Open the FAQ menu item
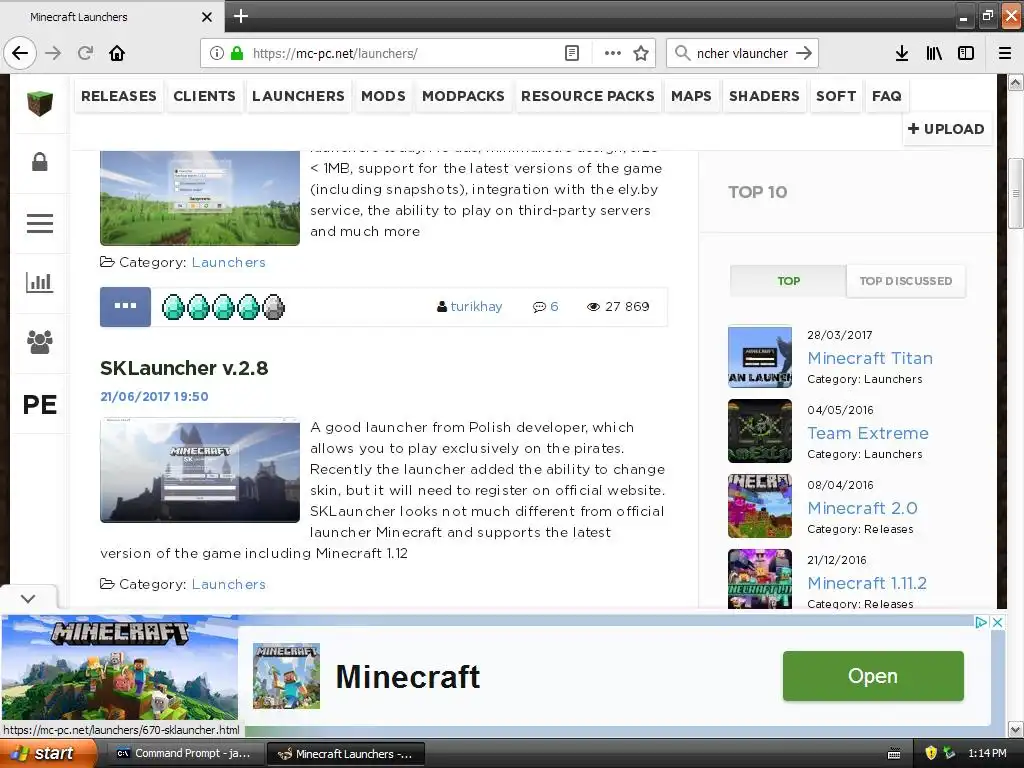 887,96
